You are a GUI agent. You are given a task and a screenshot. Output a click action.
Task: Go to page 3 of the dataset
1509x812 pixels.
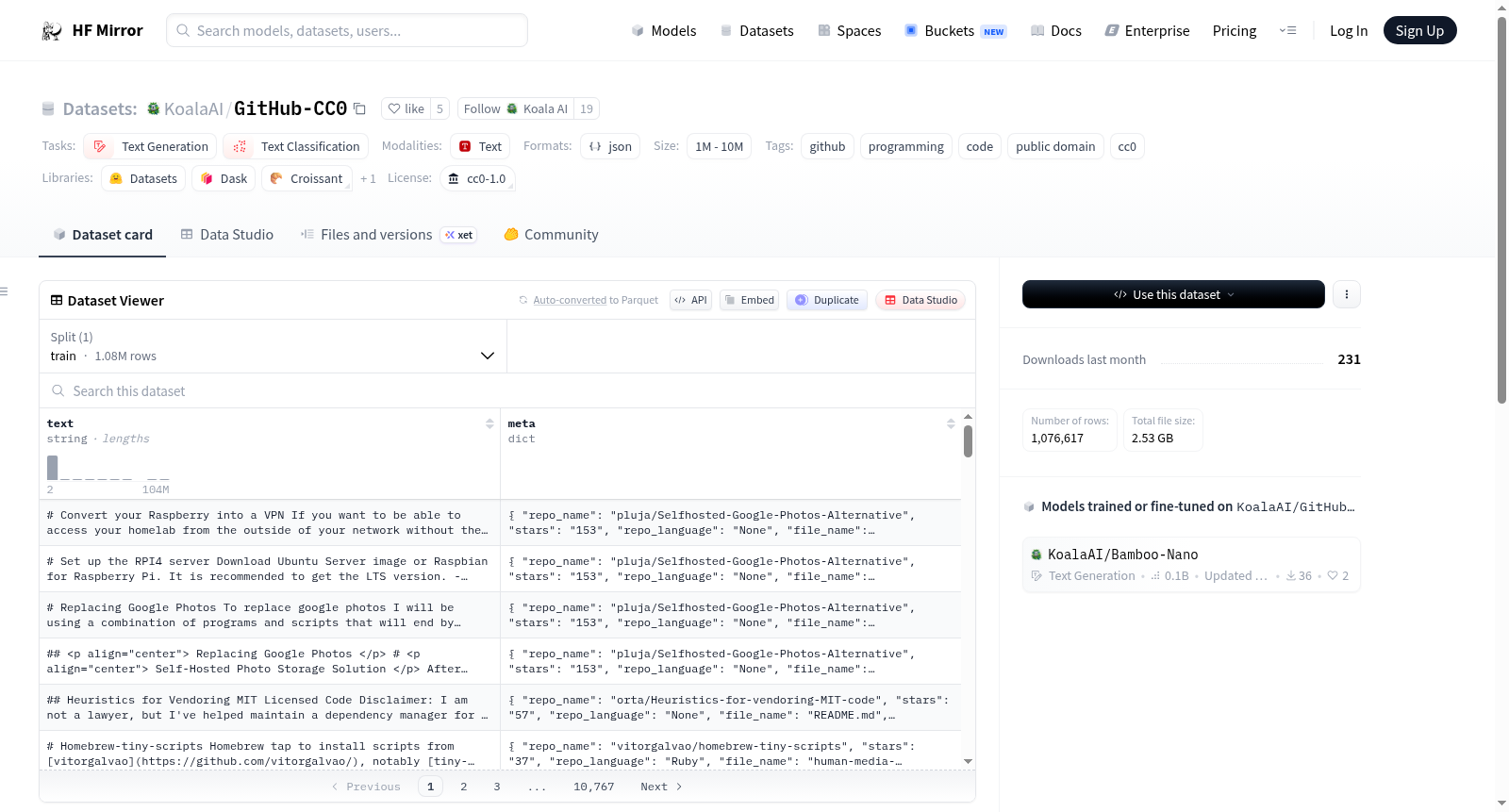click(x=497, y=787)
